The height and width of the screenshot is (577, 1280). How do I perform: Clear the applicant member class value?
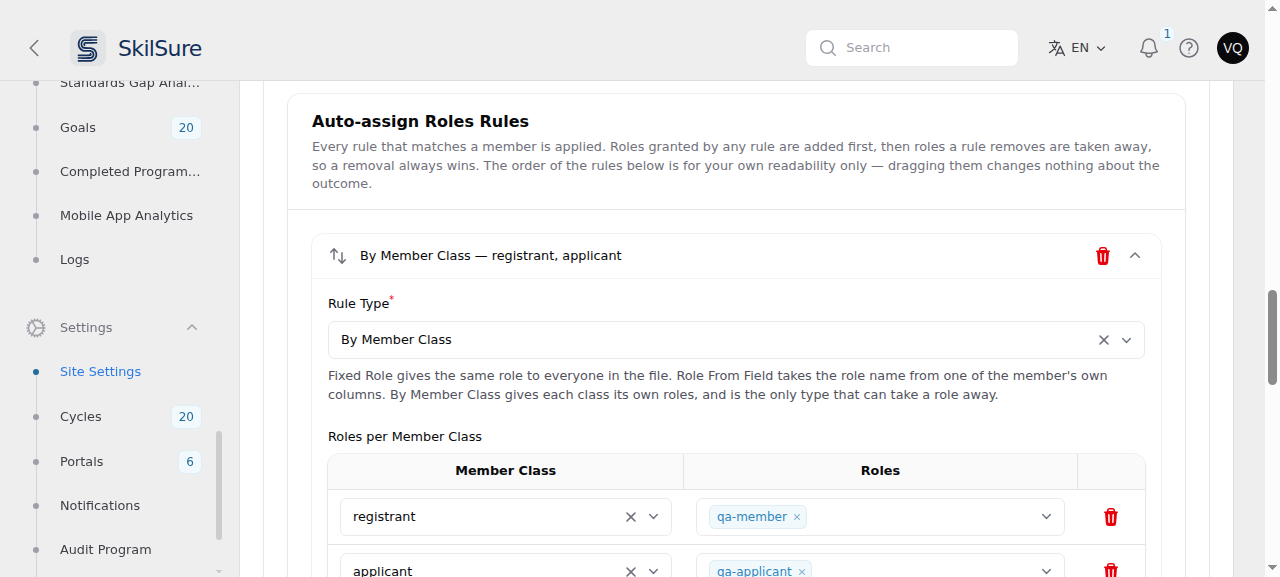(x=631, y=571)
